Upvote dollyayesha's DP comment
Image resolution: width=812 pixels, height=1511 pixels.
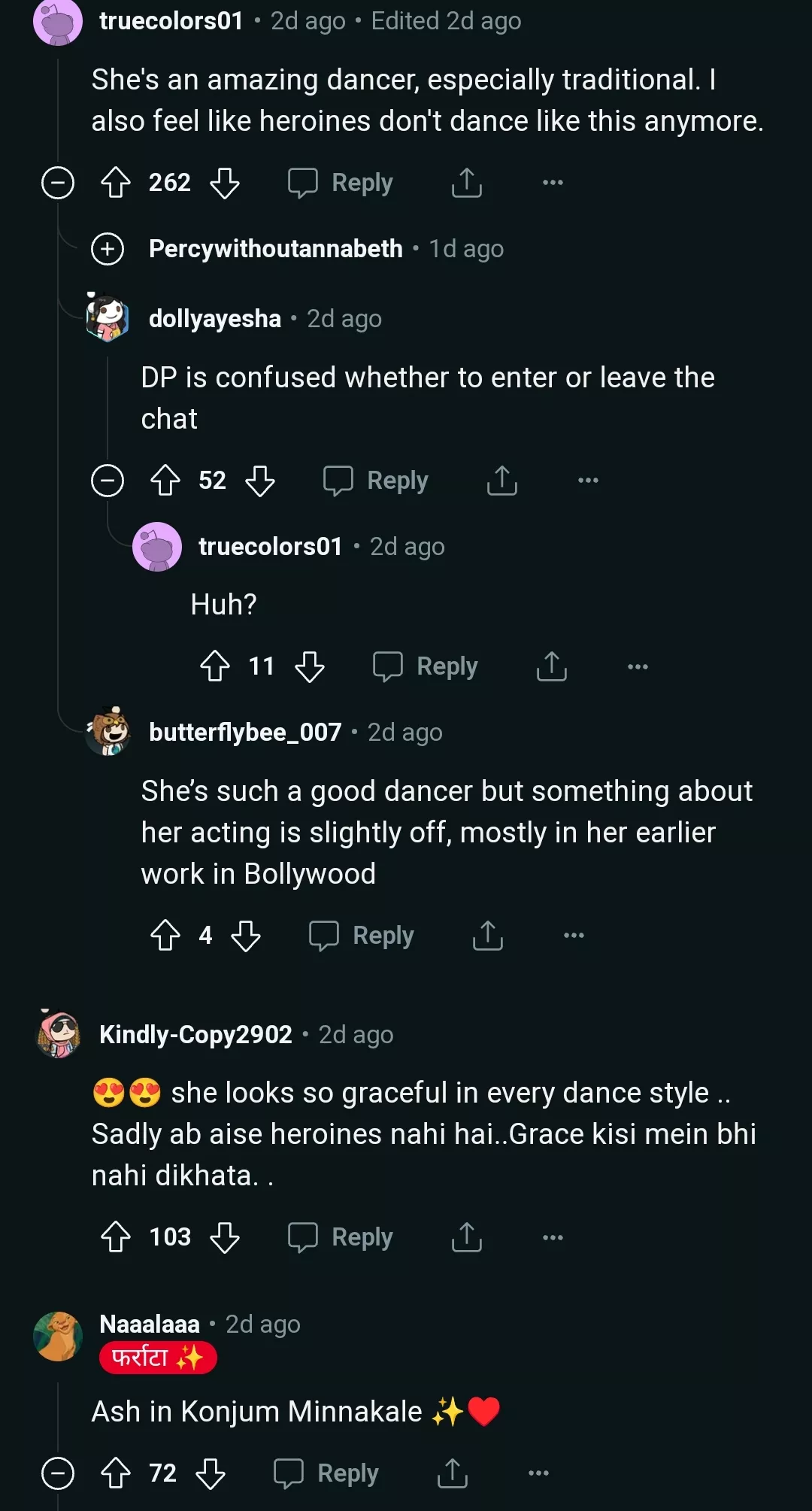click(x=165, y=481)
